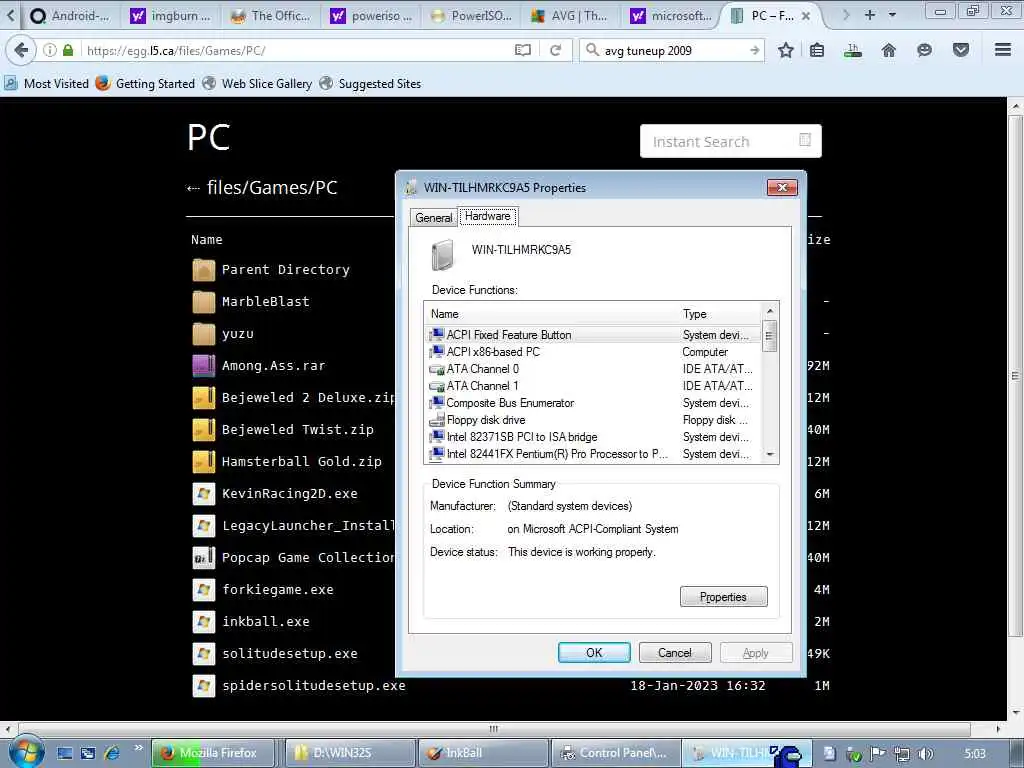Image resolution: width=1024 pixels, height=768 pixels.
Task: Focus the Instant Search field
Action: click(x=730, y=141)
